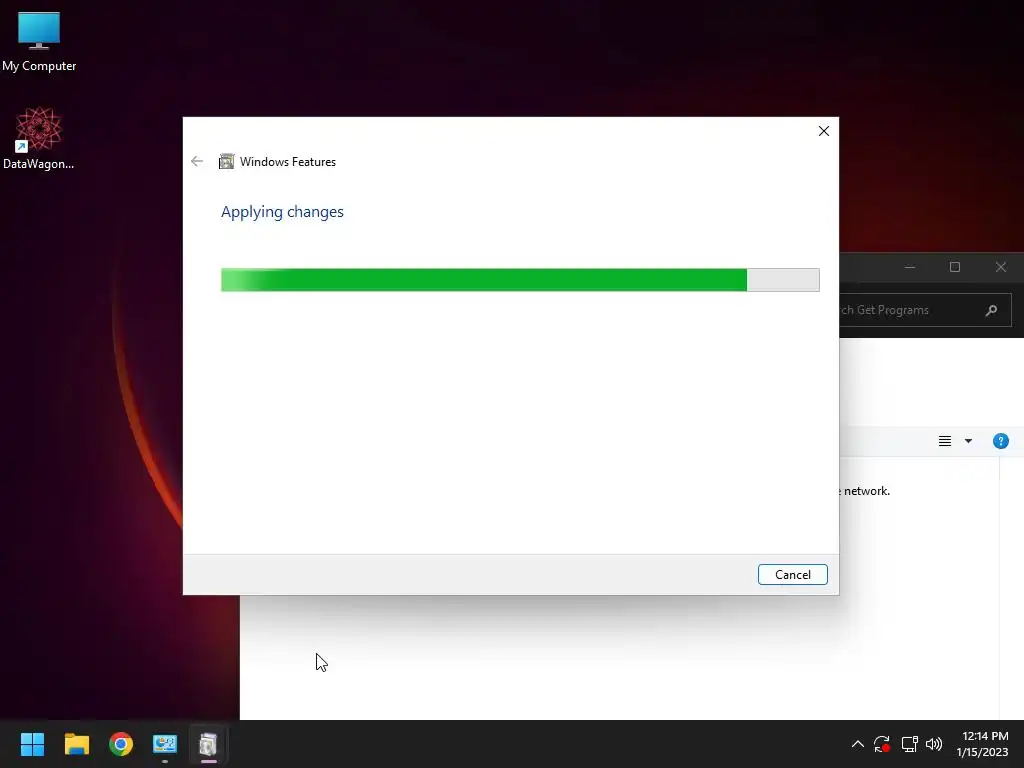This screenshot has height=768, width=1024.
Task: Close the Windows Features dialog
Action: 824,131
